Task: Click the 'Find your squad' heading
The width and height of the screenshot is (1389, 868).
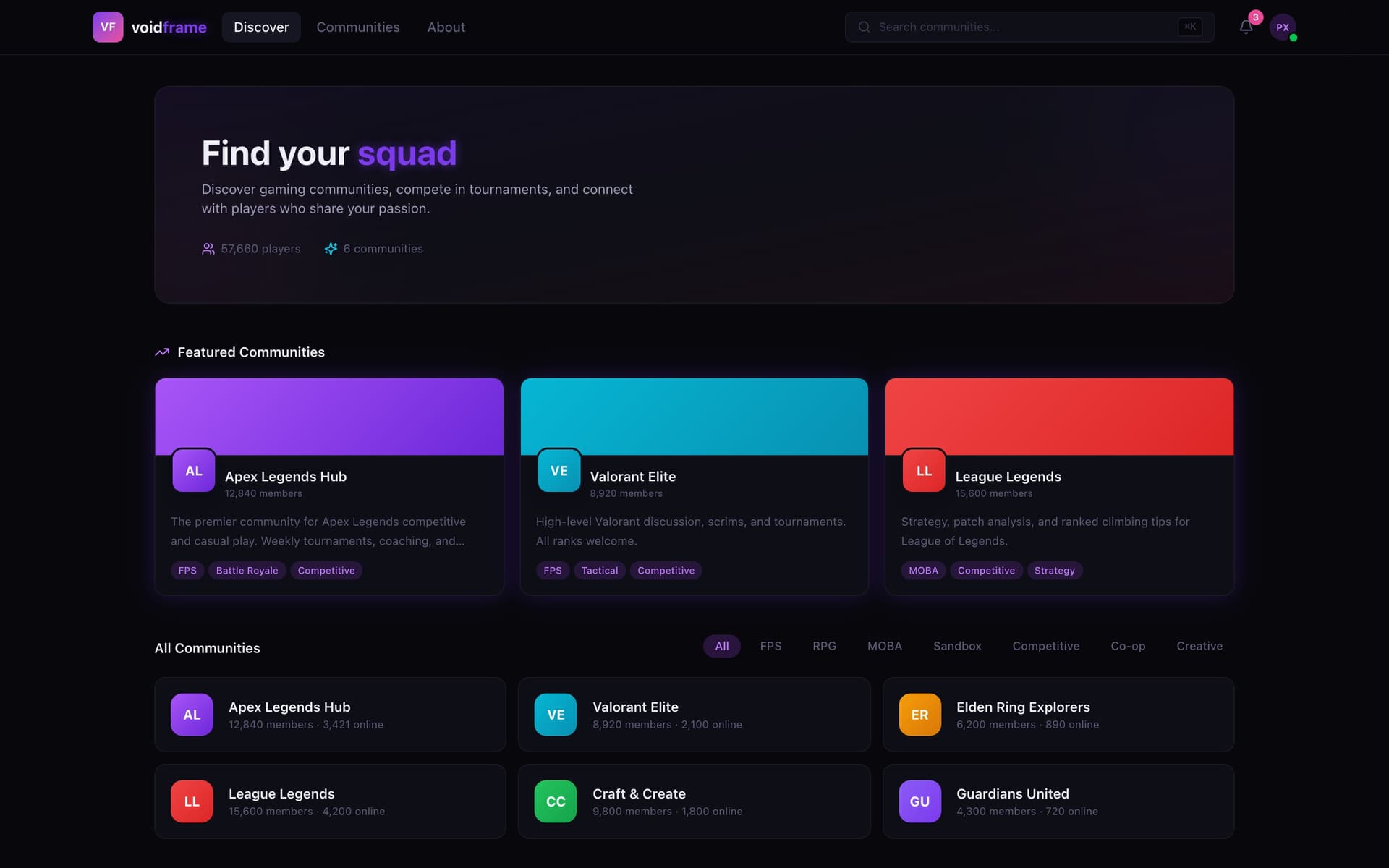Action: pyautogui.click(x=329, y=153)
